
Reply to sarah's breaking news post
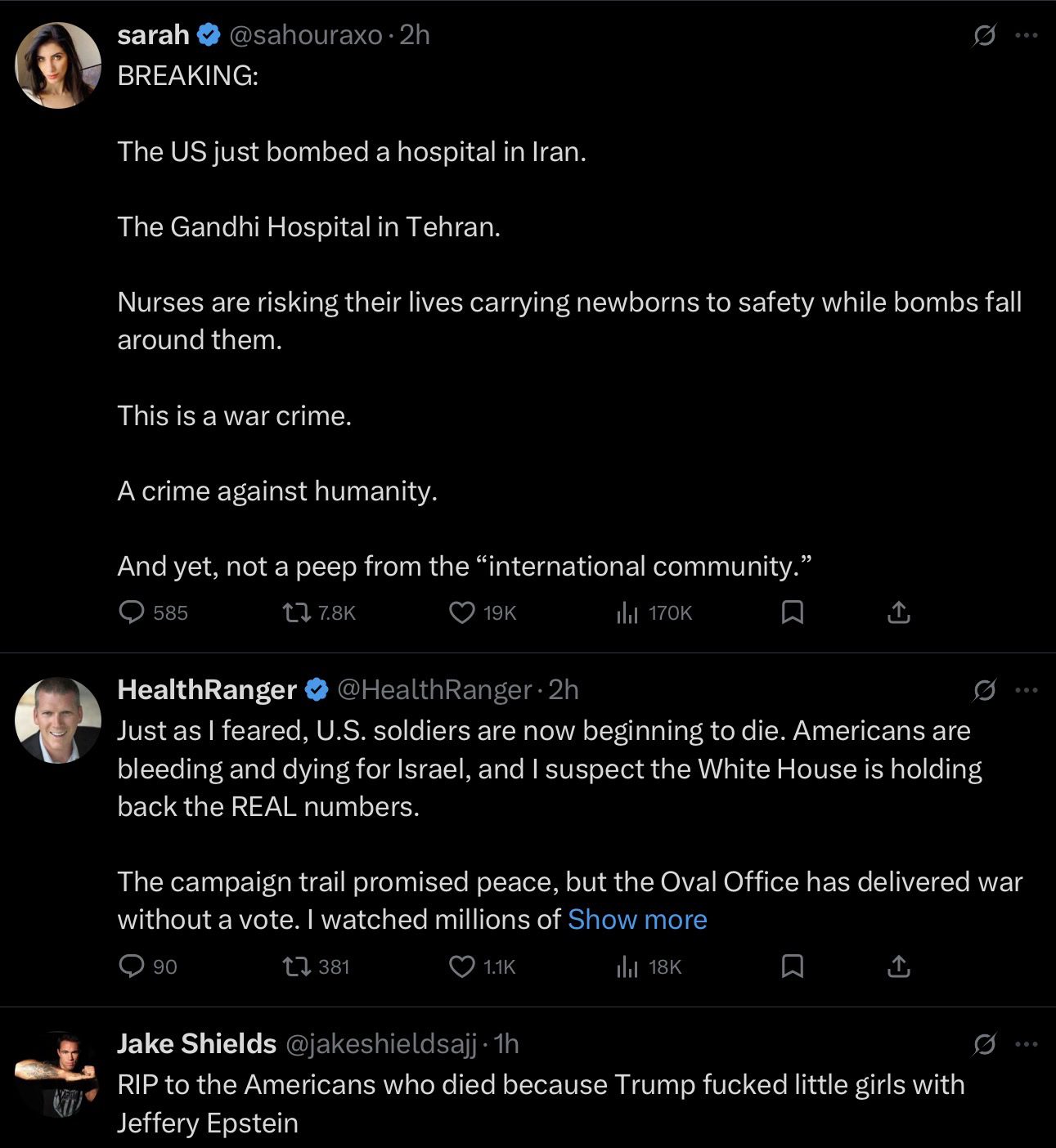click(x=133, y=612)
